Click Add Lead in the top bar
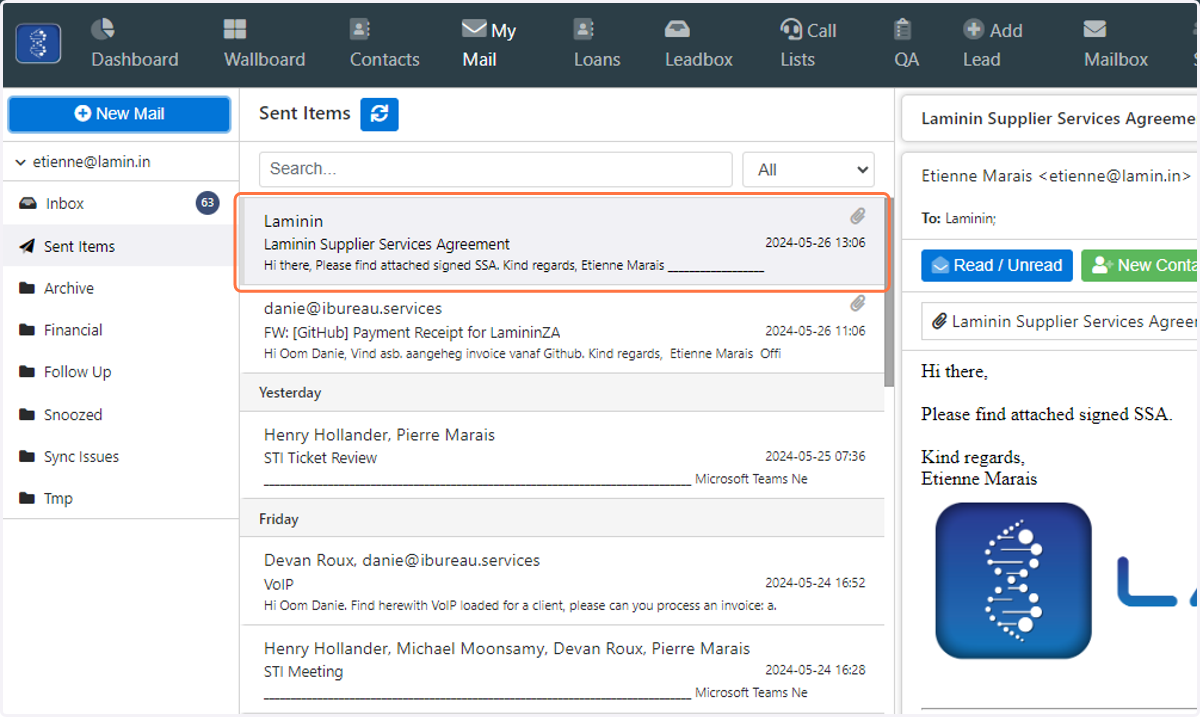This screenshot has width=1200, height=717. pyautogui.click(x=992, y=44)
